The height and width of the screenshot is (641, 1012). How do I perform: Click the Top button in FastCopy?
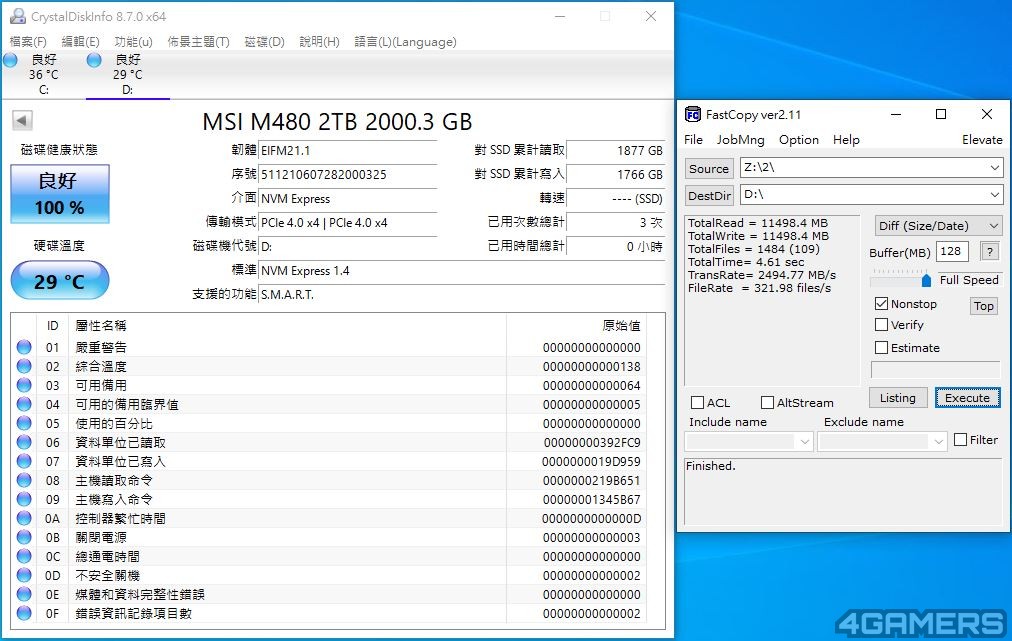click(x=984, y=306)
